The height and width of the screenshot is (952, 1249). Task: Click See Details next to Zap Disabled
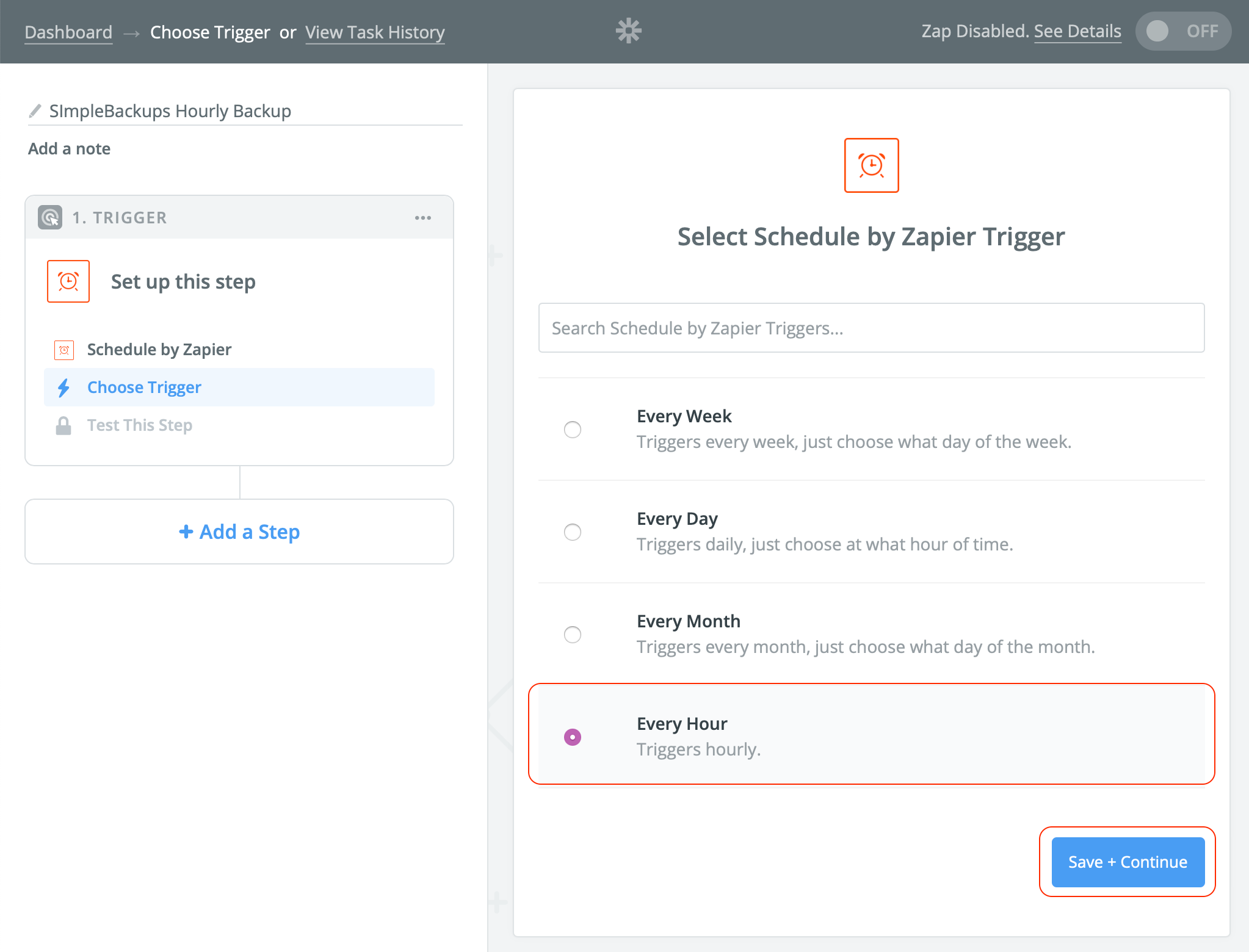point(1077,31)
